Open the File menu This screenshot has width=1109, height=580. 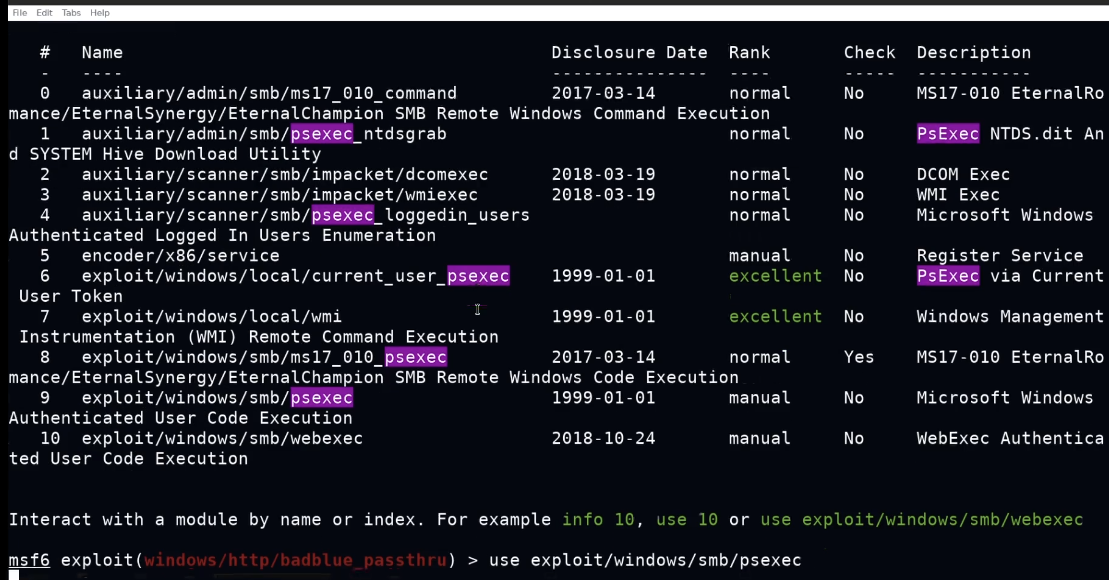[19, 13]
